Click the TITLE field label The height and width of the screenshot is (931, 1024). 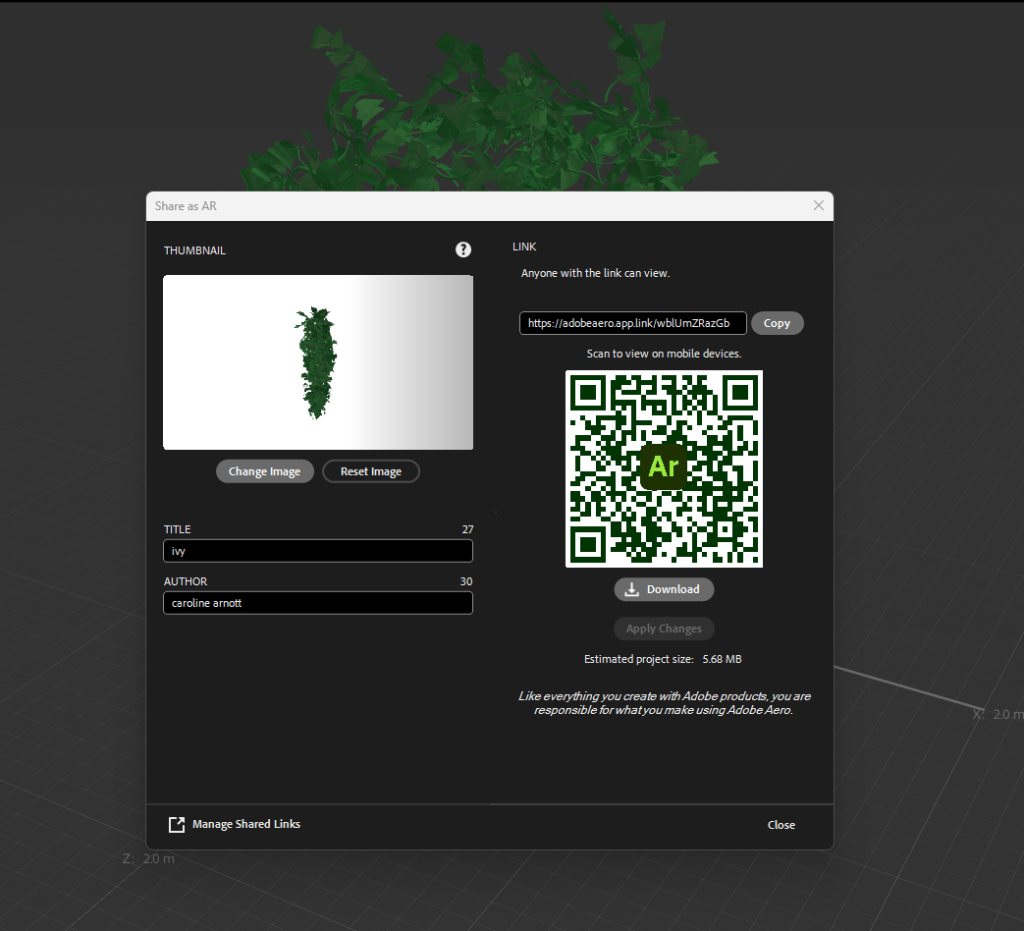click(x=177, y=529)
